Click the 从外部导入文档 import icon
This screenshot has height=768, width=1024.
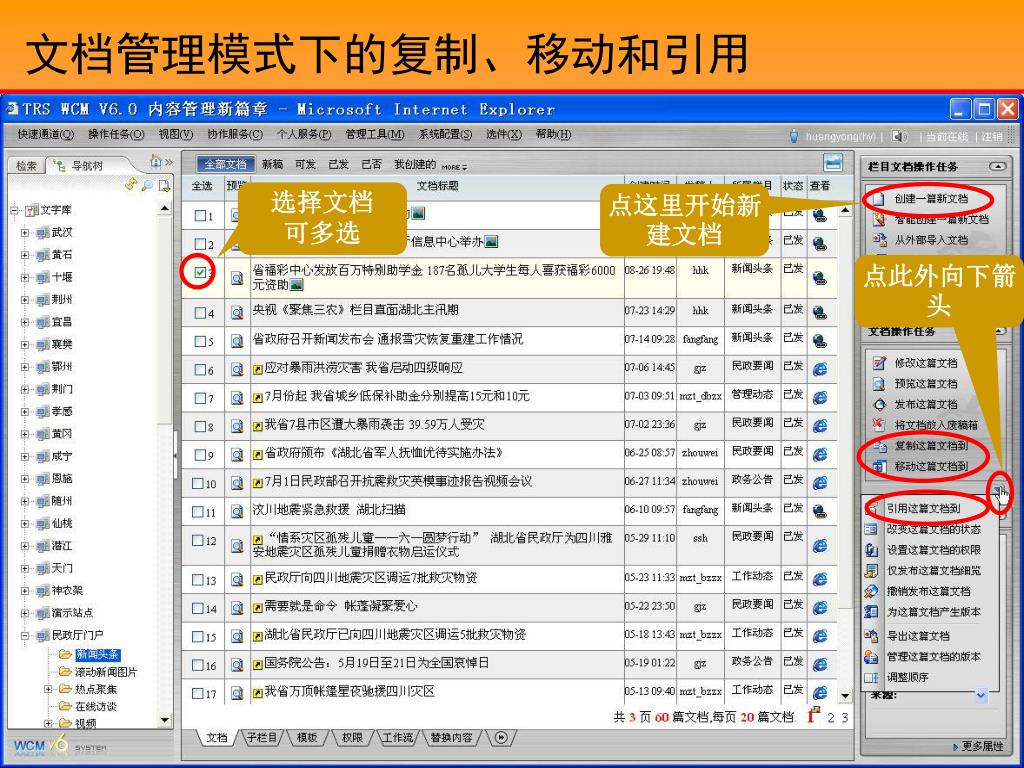pyautogui.click(x=880, y=240)
